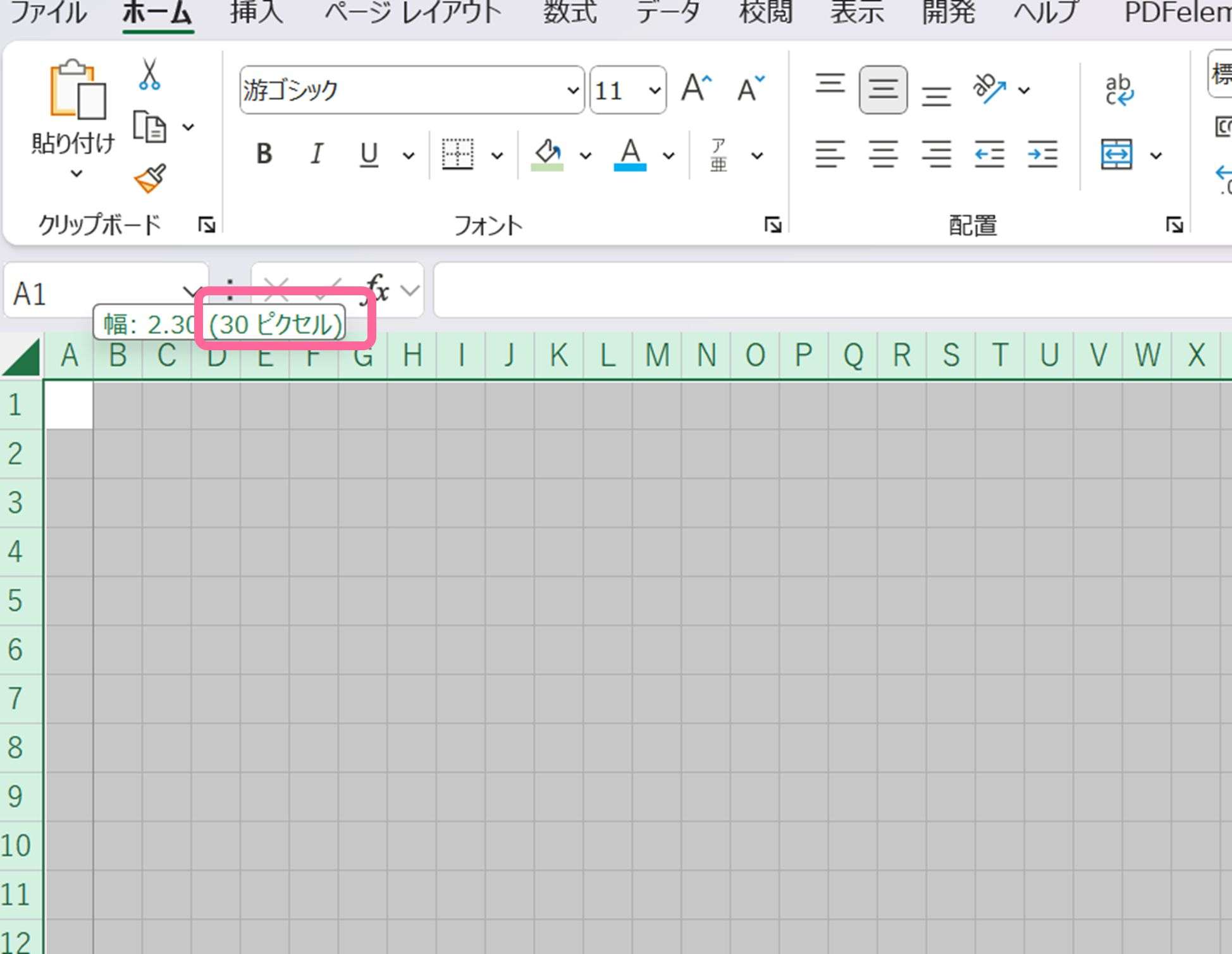Copy selection with the Copy icon
Image resolution: width=1232 pixels, height=954 pixels.
pos(149,126)
